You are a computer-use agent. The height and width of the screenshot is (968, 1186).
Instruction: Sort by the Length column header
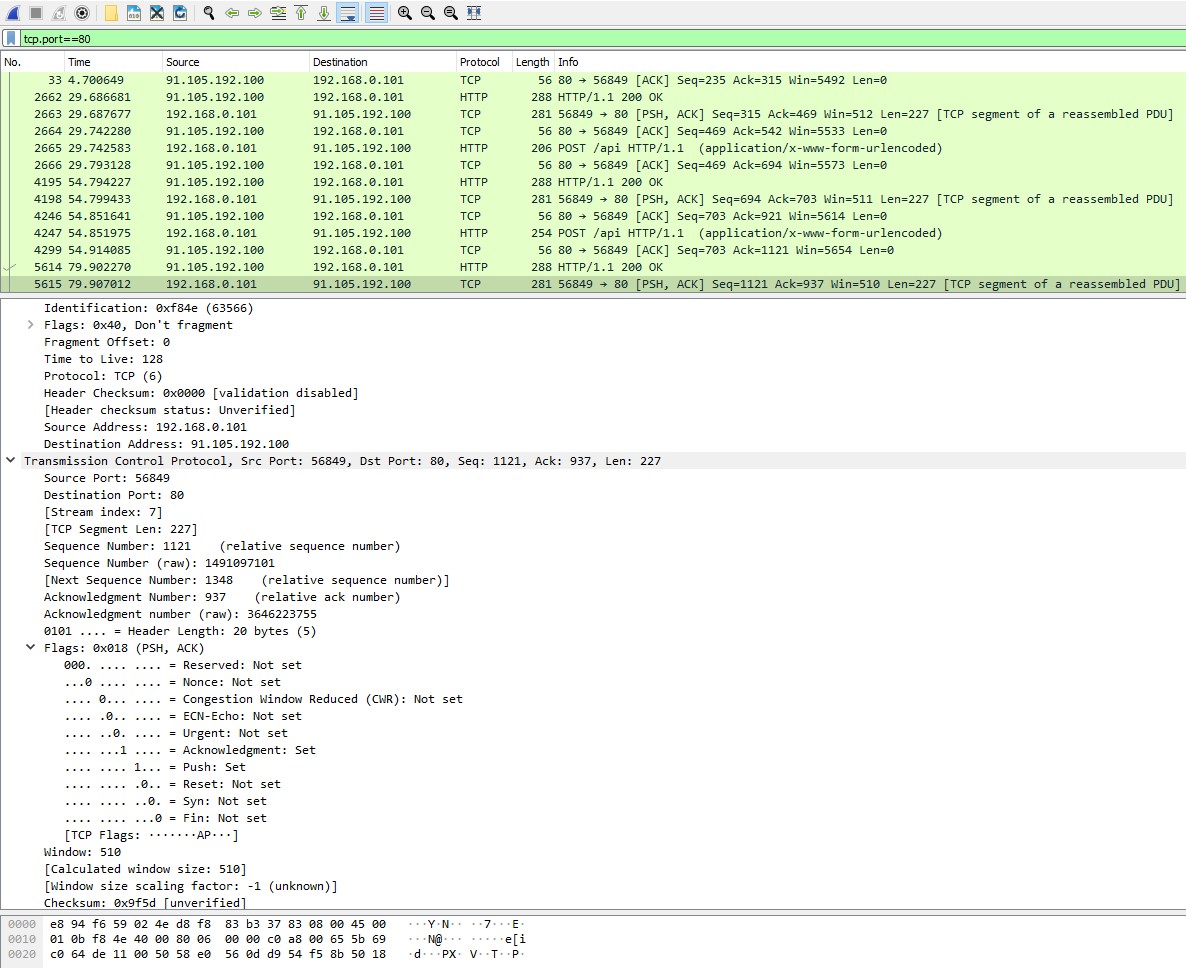[x=532, y=62]
